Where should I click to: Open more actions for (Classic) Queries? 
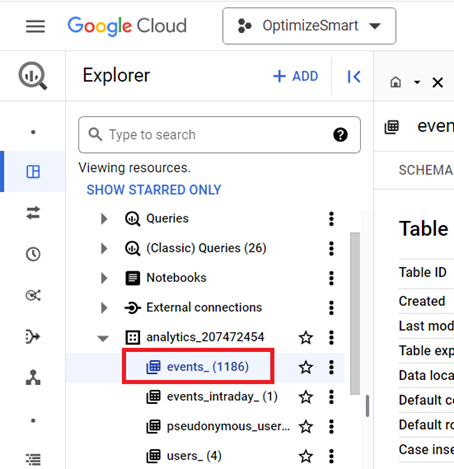(x=331, y=248)
